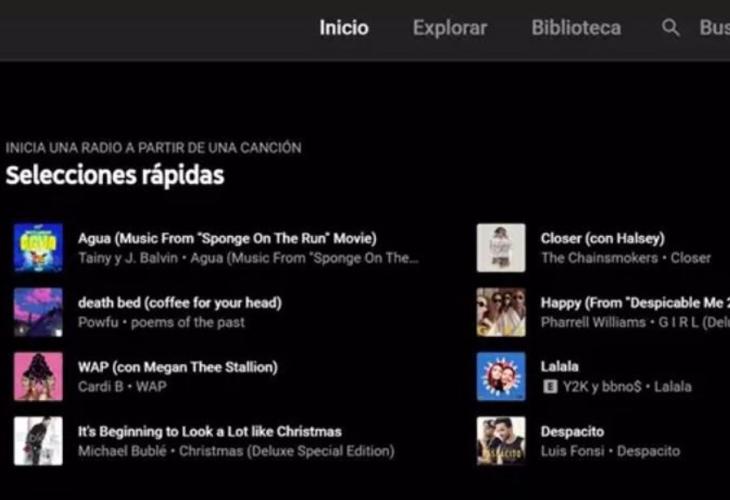Click the Despacito album thumbnail
The width and height of the screenshot is (730, 500).
click(x=501, y=441)
